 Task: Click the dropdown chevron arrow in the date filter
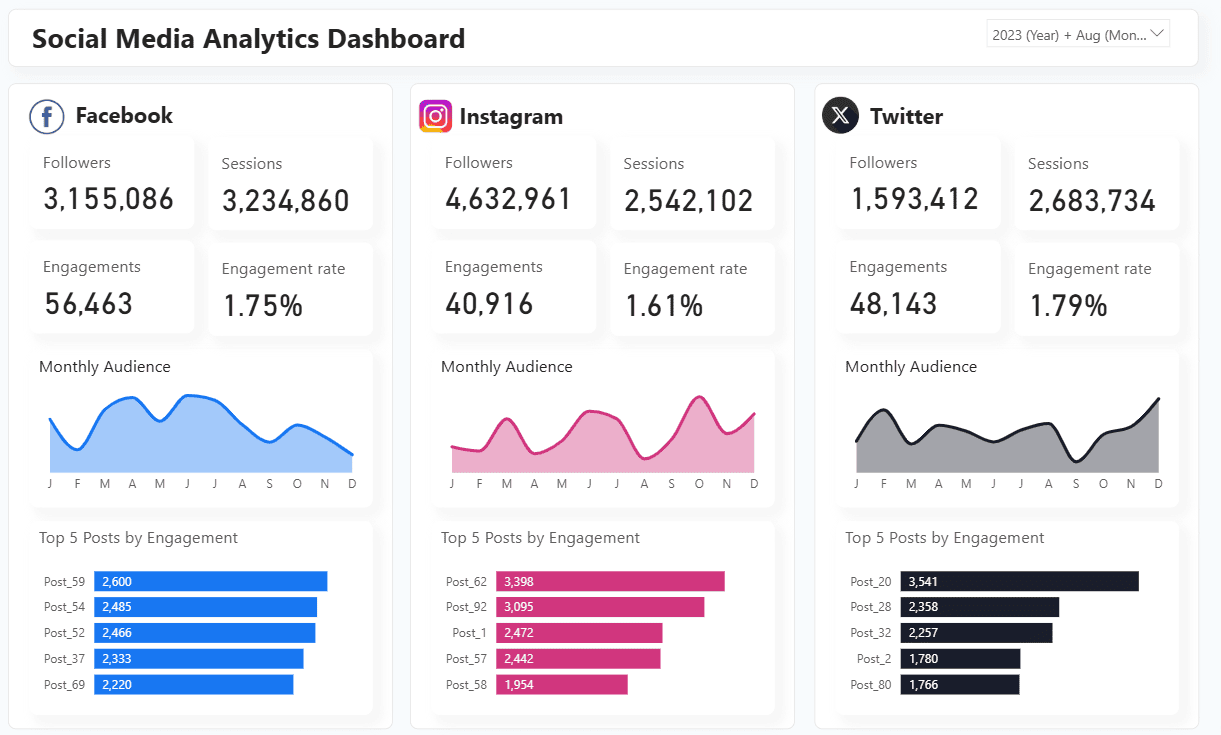[x=1158, y=34]
